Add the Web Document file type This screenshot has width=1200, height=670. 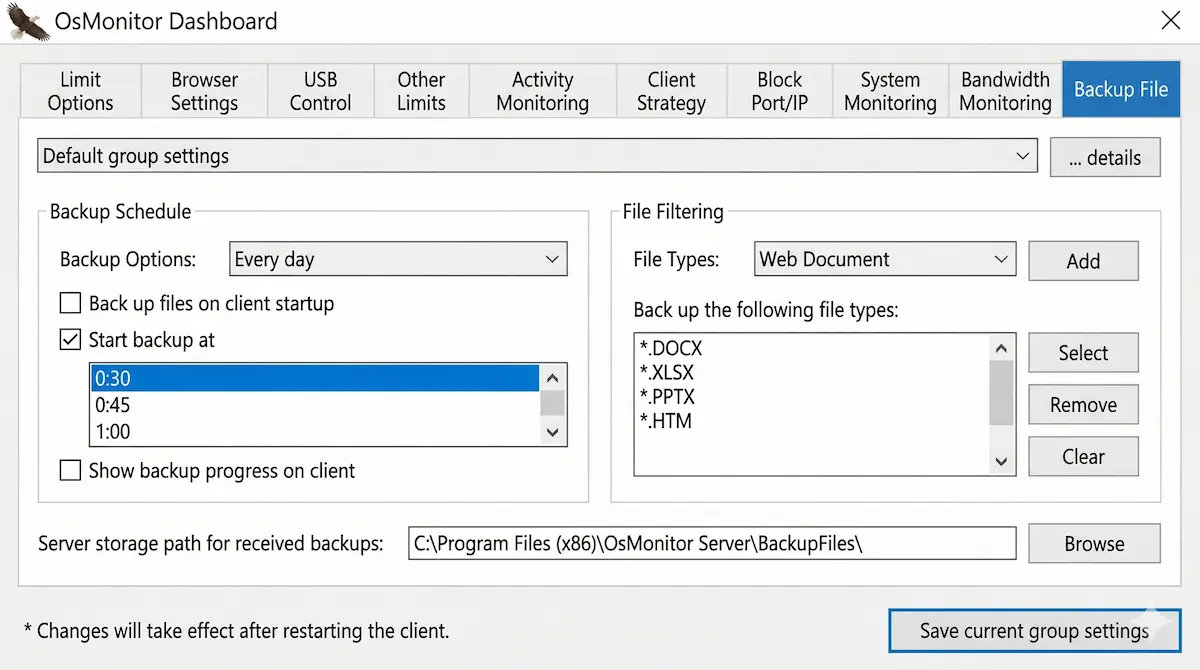click(x=1083, y=260)
